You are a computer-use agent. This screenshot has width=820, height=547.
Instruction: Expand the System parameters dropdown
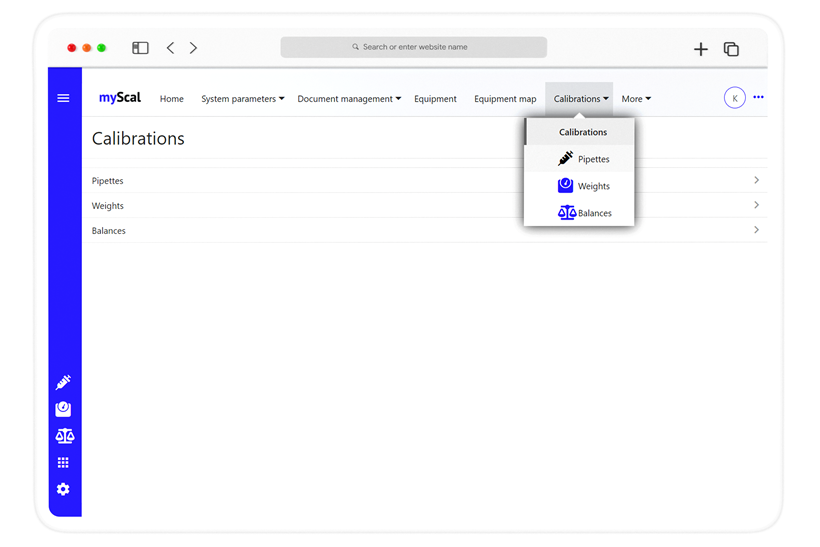(242, 99)
